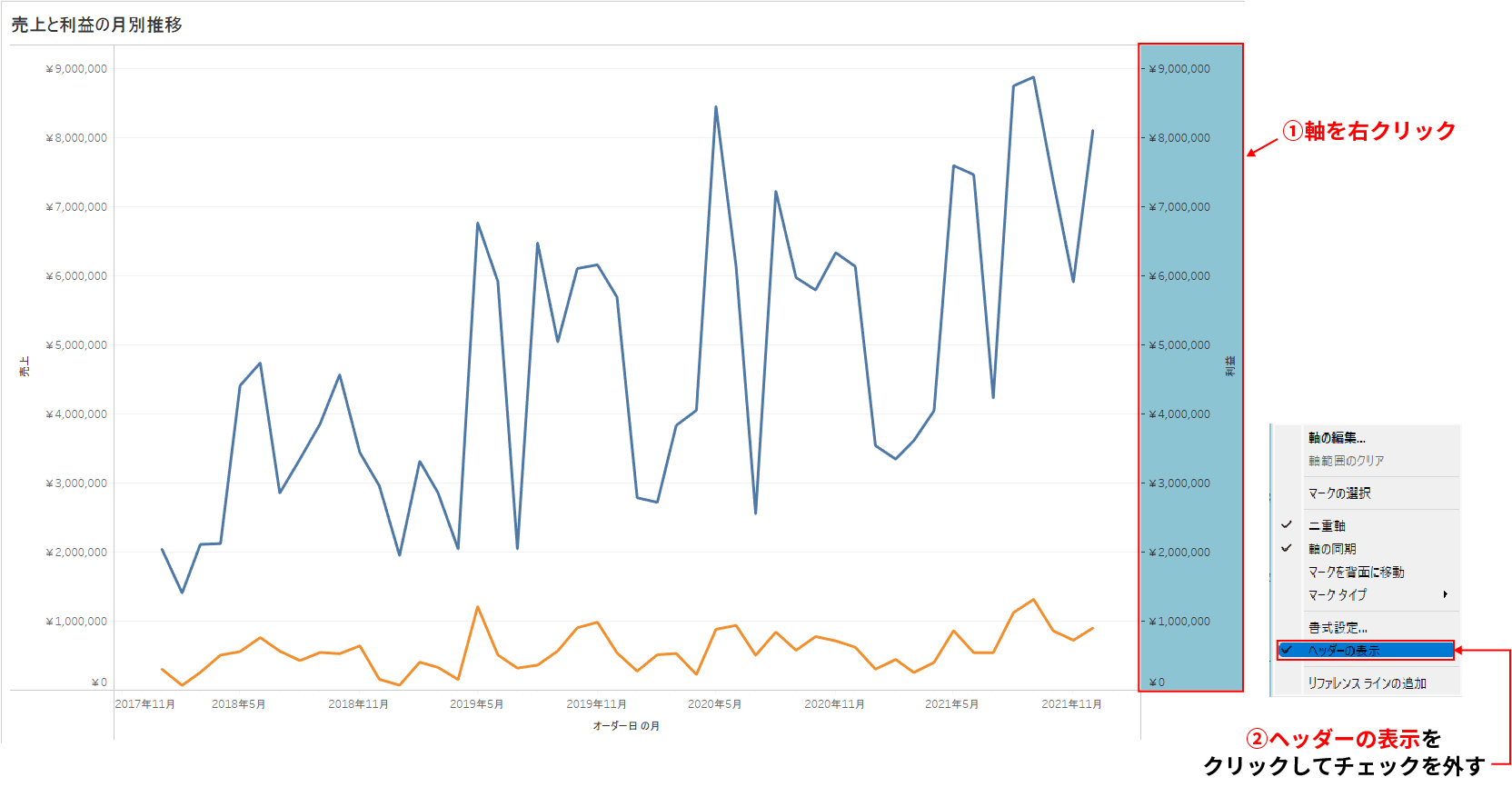Click the chart title 売上と利益の月別推移

[96, 25]
